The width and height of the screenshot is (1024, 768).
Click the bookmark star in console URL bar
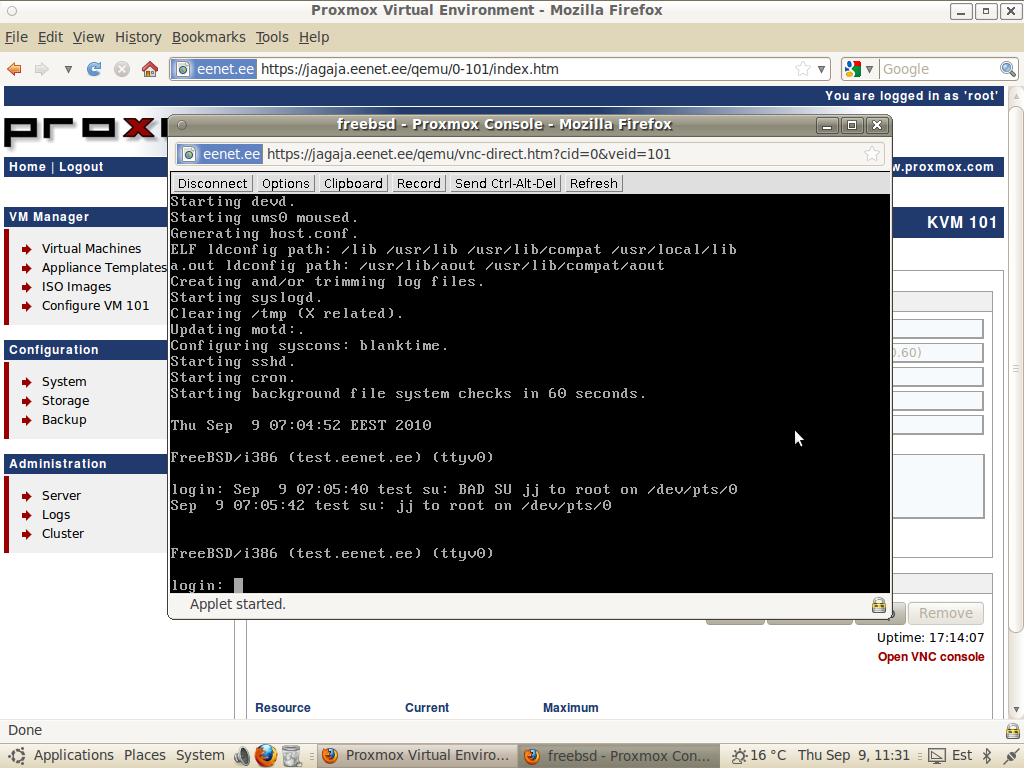[872, 153]
